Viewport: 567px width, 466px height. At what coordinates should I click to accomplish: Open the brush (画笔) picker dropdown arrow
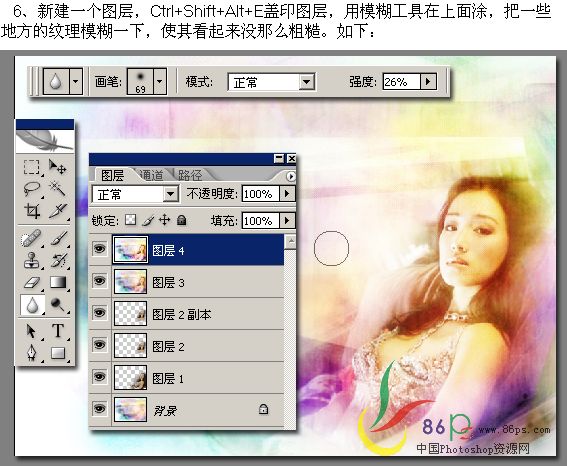pyautogui.click(x=159, y=82)
